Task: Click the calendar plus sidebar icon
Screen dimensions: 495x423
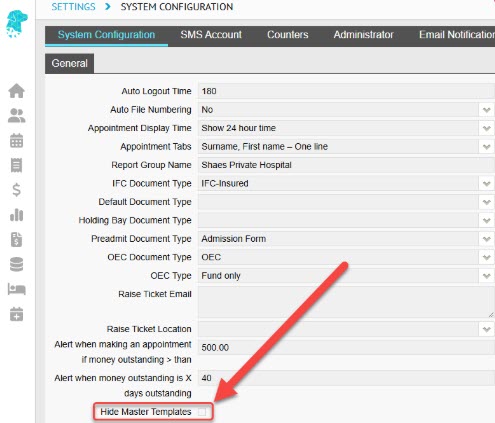Action: coord(16,314)
